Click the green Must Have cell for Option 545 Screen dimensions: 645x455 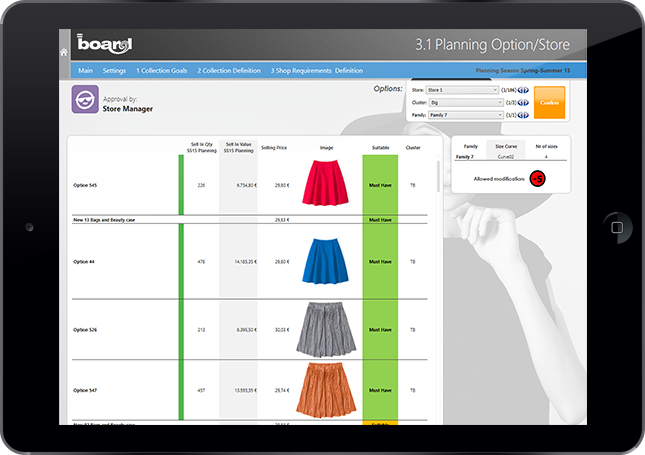[380, 185]
